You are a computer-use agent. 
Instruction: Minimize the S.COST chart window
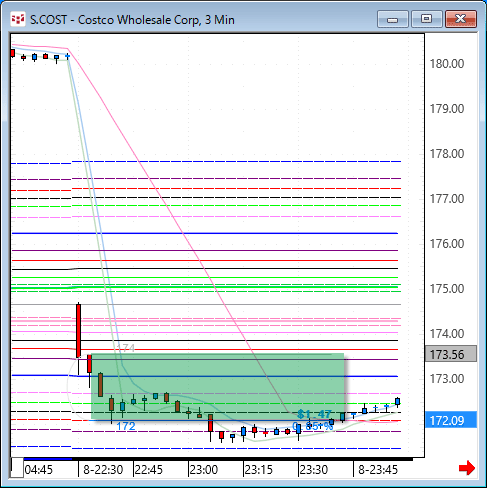click(393, 19)
